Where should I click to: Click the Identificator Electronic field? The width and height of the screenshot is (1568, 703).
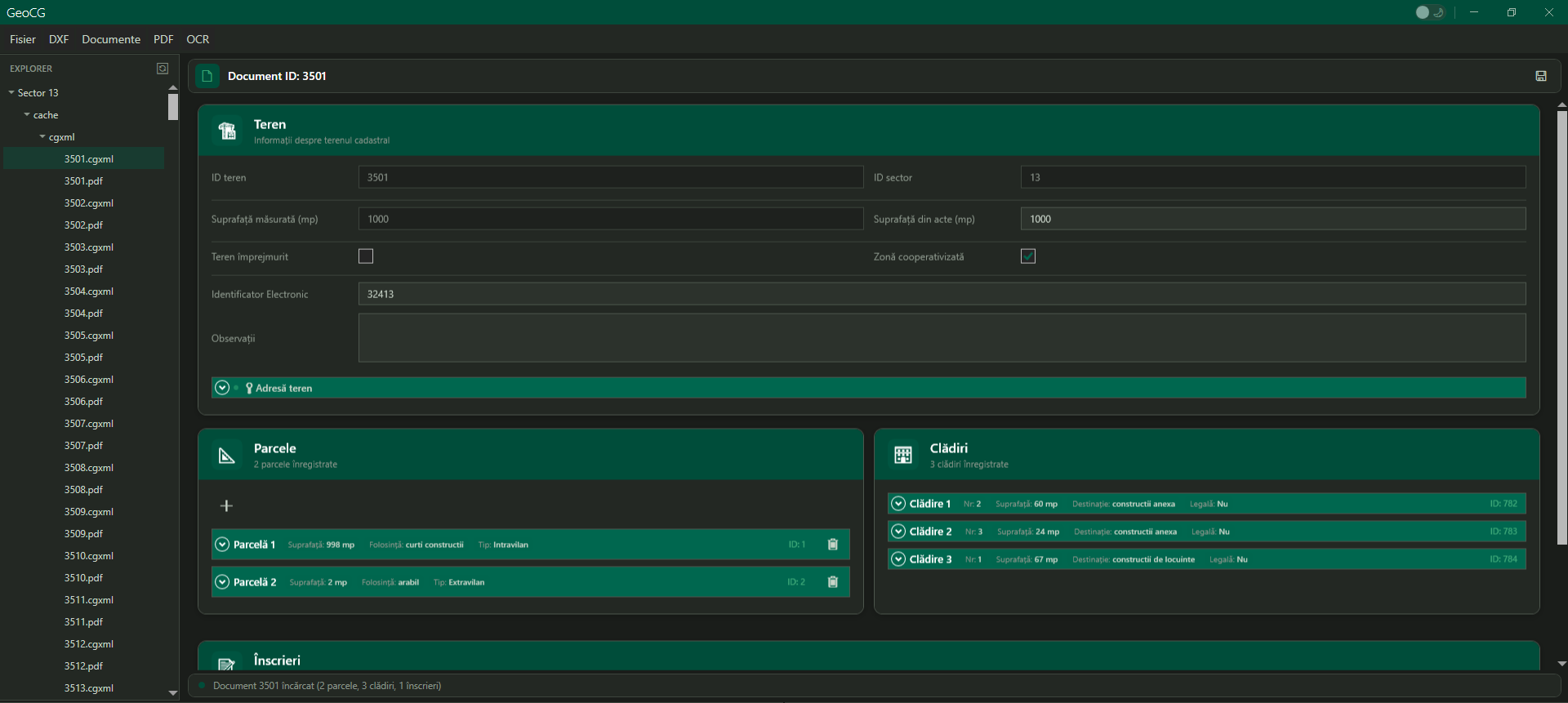(942, 294)
